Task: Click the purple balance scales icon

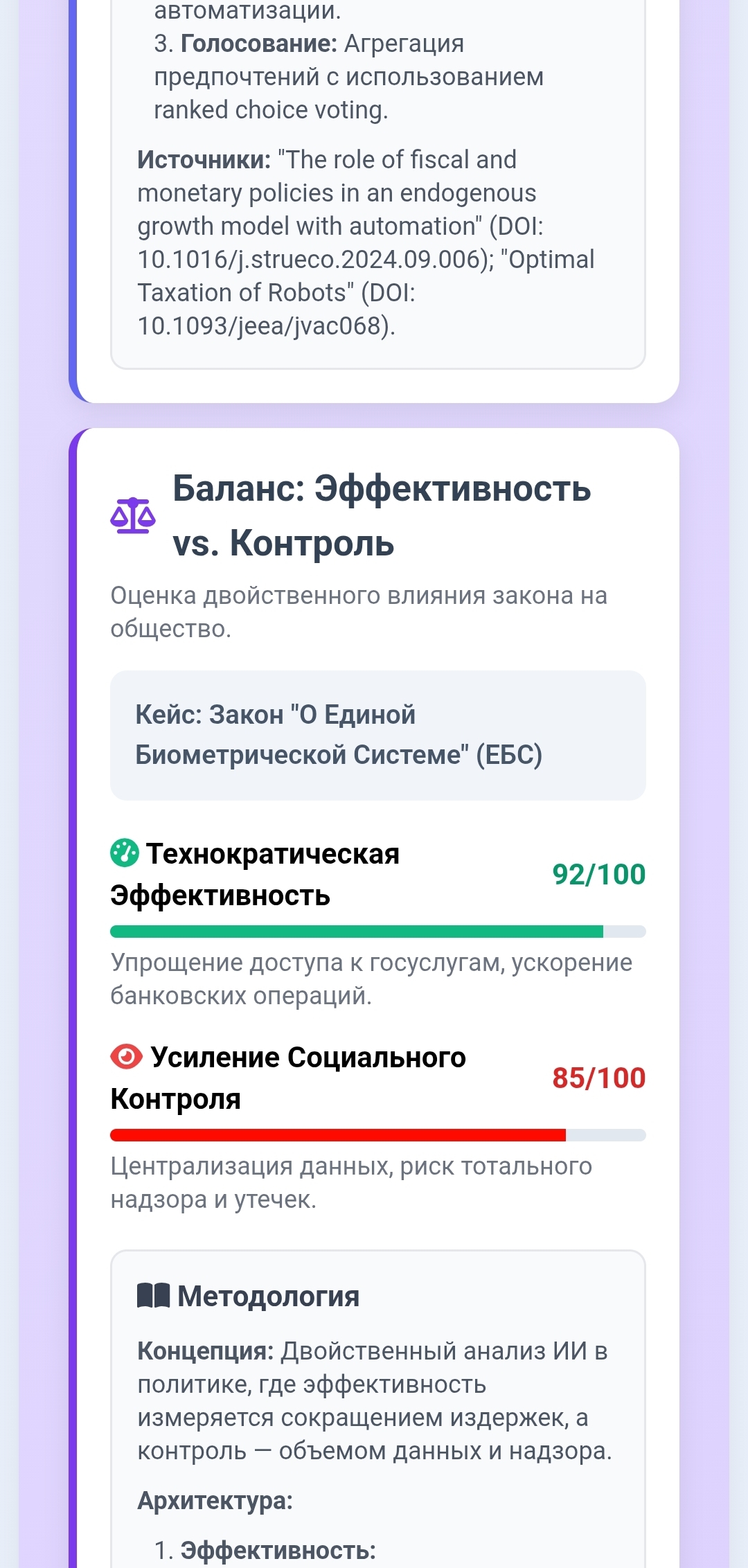Action: [133, 516]
